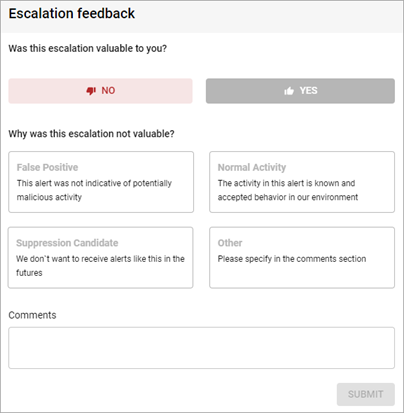Screen dimensions: 404x413
Task: Choose the Suppression Candidate option
Action: (x=101, y=258)
